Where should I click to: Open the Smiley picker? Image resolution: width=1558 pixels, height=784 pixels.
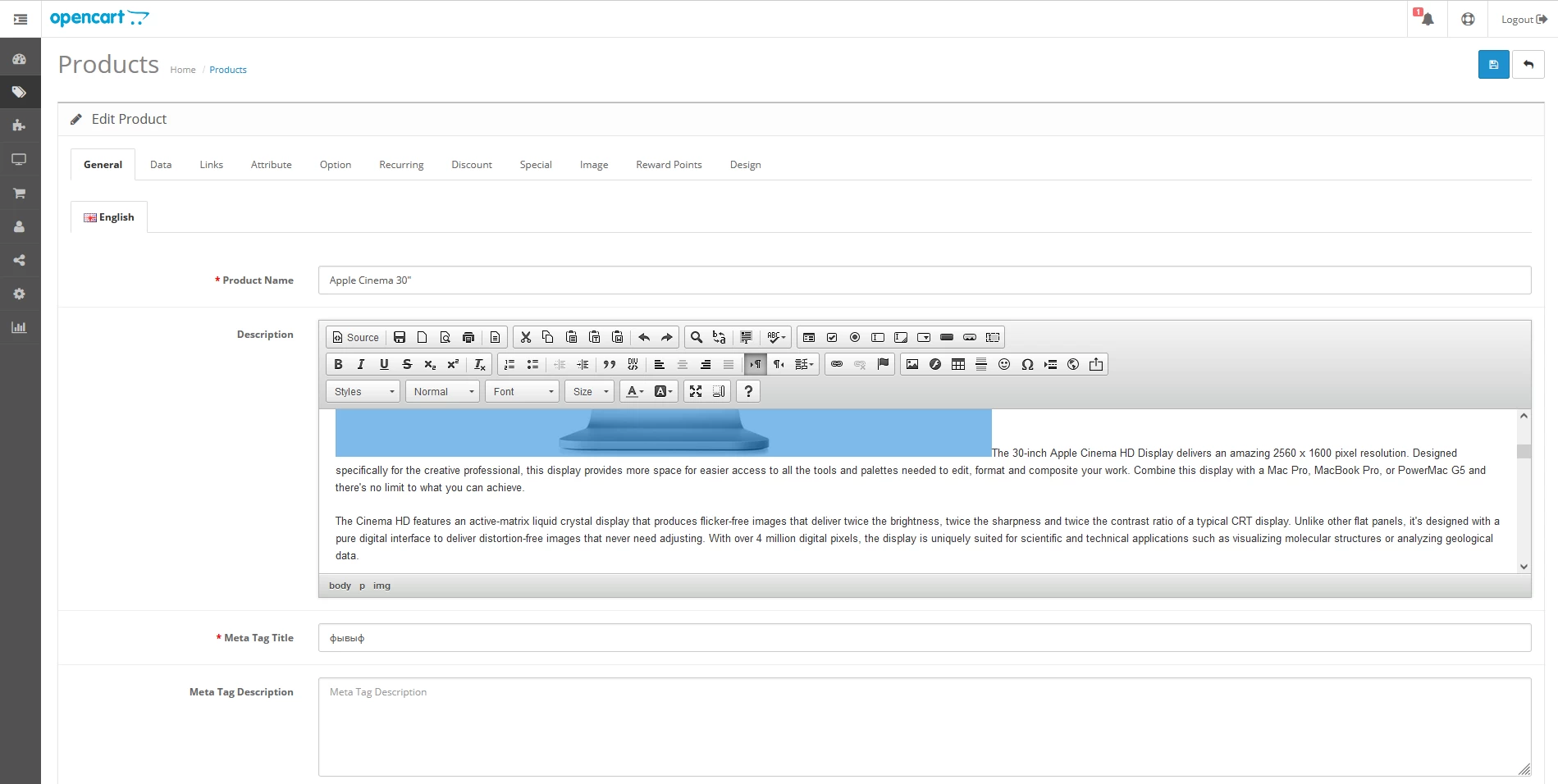1004,364
